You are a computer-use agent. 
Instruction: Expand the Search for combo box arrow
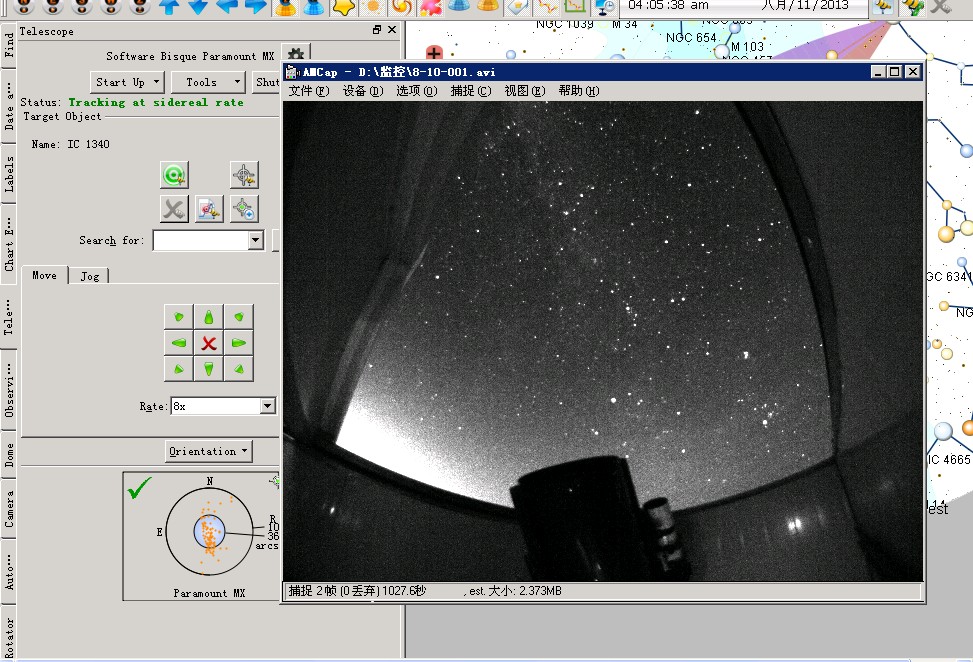click(x=256, y=240)
